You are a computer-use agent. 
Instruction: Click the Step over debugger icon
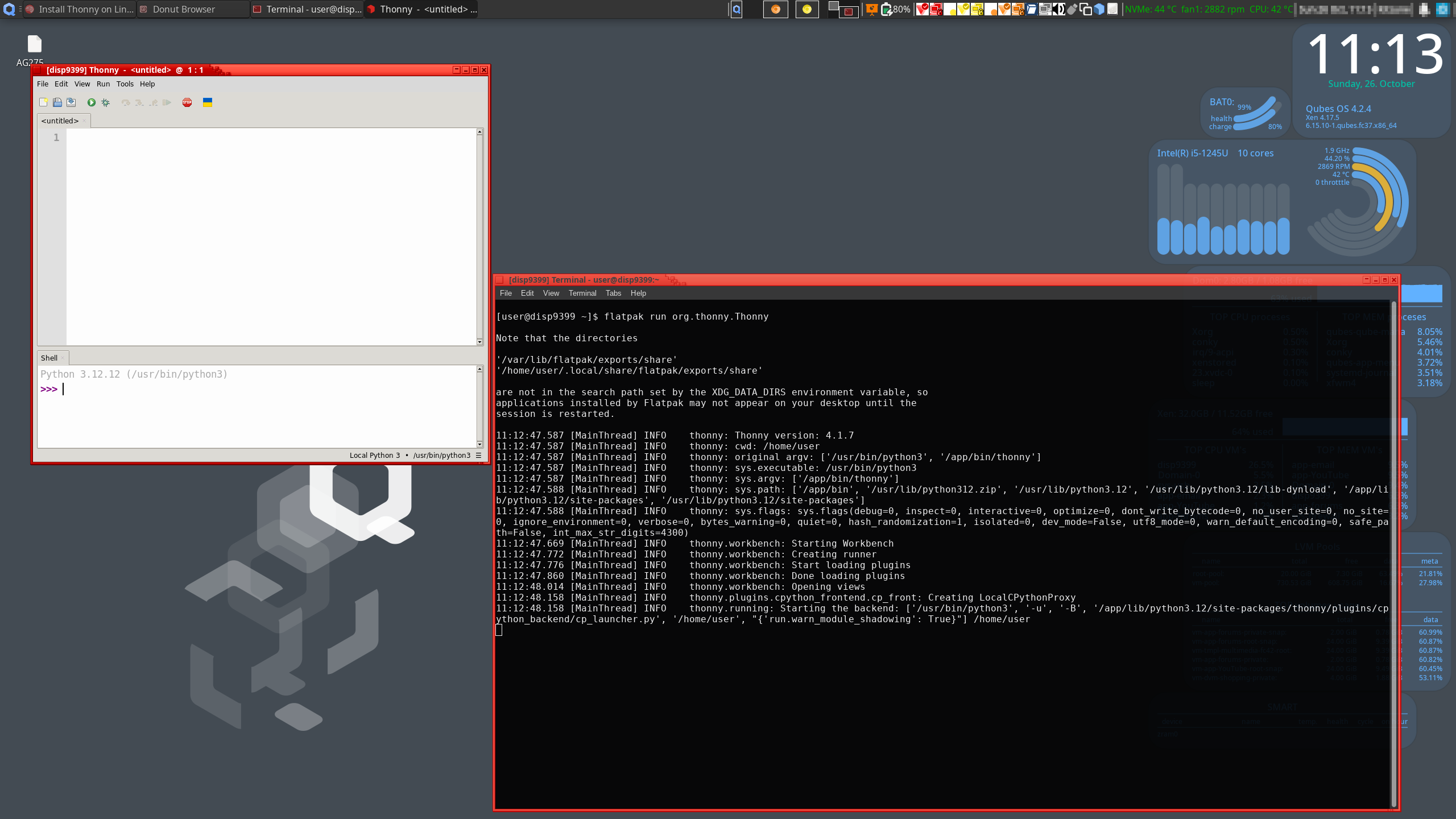126,102
